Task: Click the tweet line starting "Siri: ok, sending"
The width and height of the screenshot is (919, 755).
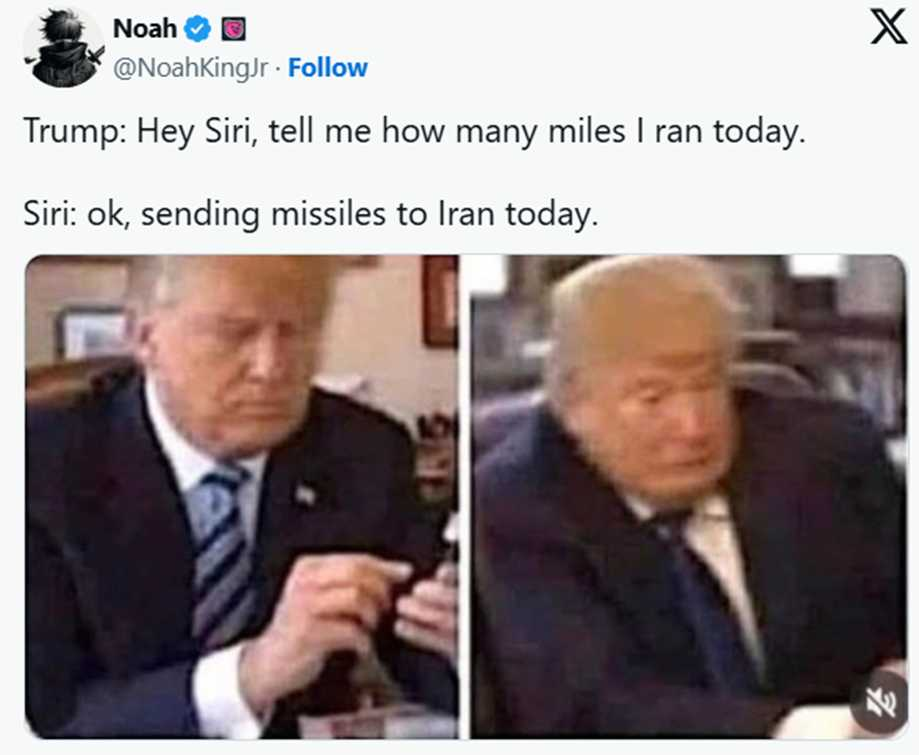Action: 311,215
